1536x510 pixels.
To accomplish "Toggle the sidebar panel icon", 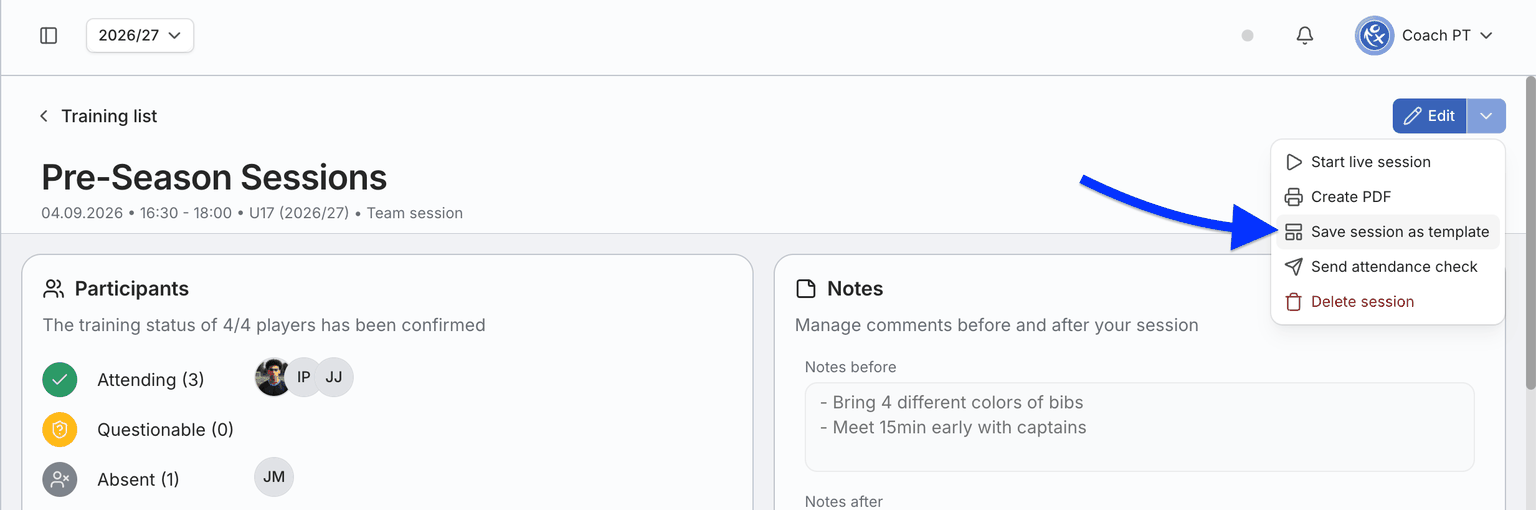I will [x=48, y=35].
